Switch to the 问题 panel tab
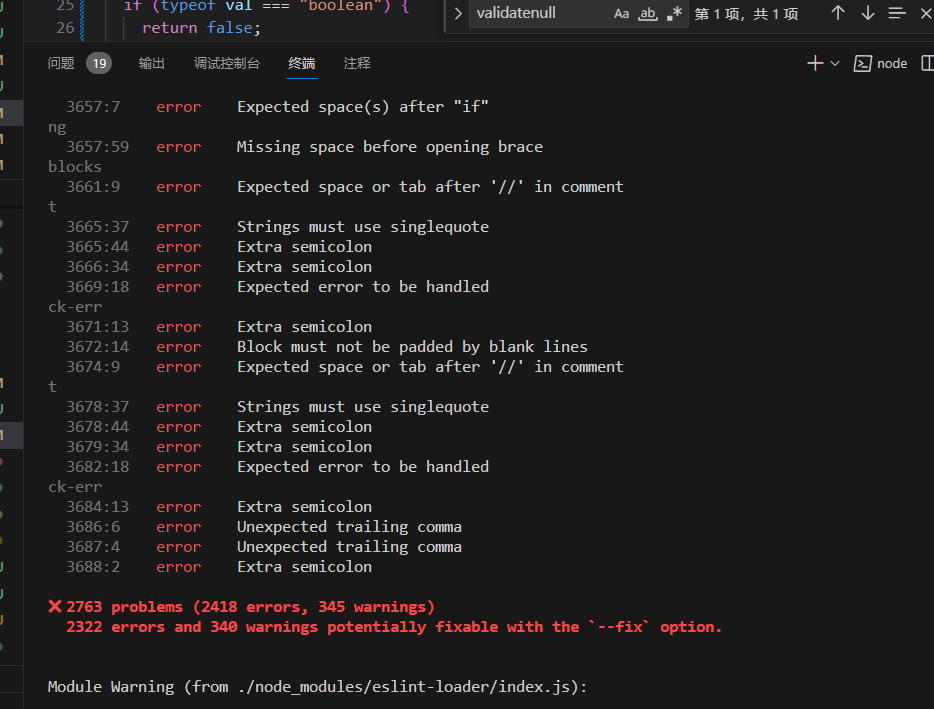 point(61,62)
